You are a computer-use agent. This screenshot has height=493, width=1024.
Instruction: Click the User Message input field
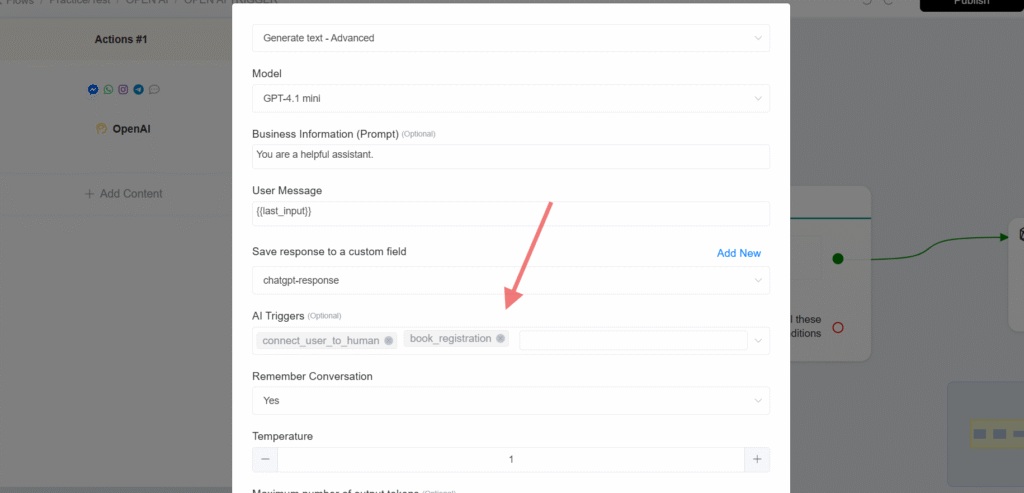coord(511,214)
